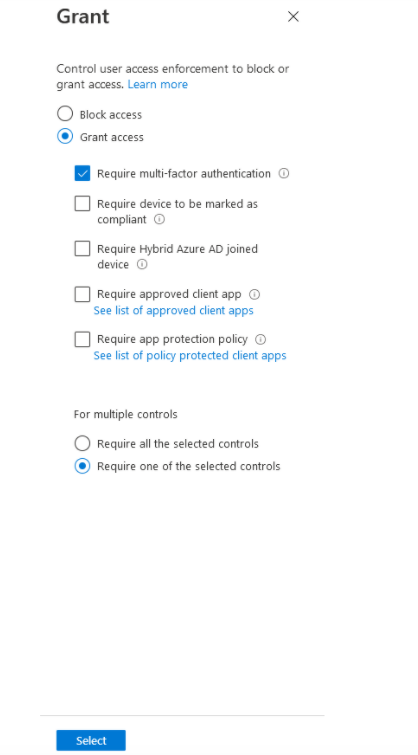Open See list of approved client apps
The image size is (418, 755).
[173, 311]
